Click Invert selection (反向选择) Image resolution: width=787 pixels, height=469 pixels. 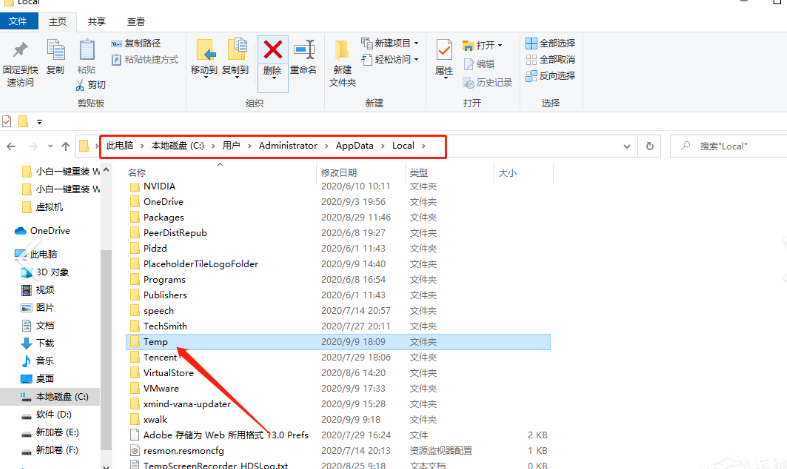click(x=550, y=76)
